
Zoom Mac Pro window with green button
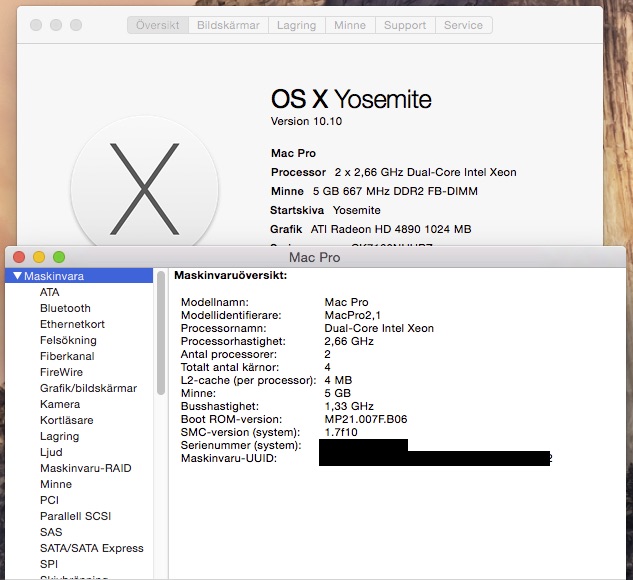(x=59, y=257)
